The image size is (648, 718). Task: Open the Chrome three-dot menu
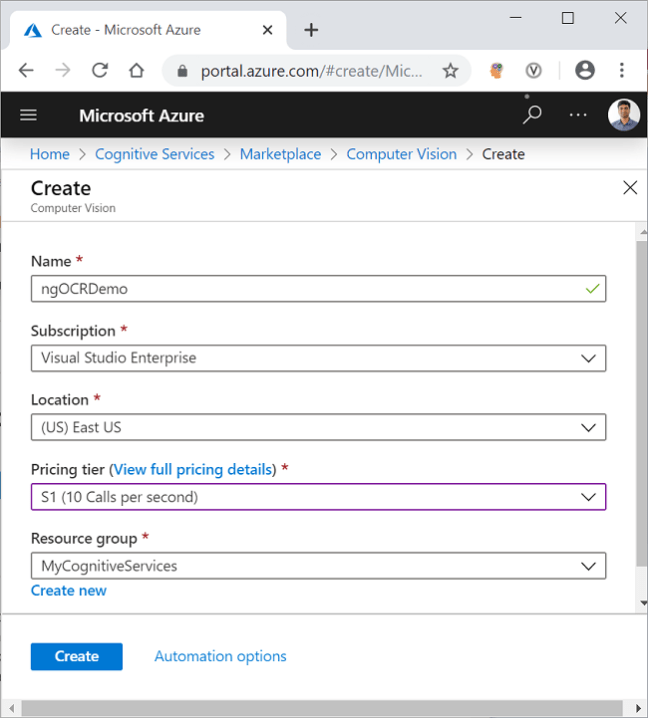pyautogui.click(x=621, y=71)
